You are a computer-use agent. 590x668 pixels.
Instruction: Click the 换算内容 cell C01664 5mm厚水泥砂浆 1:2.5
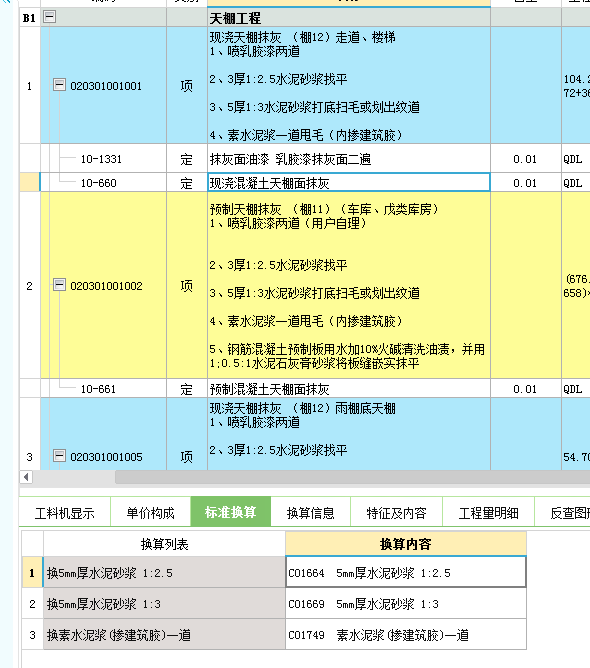tap(406, 572)
